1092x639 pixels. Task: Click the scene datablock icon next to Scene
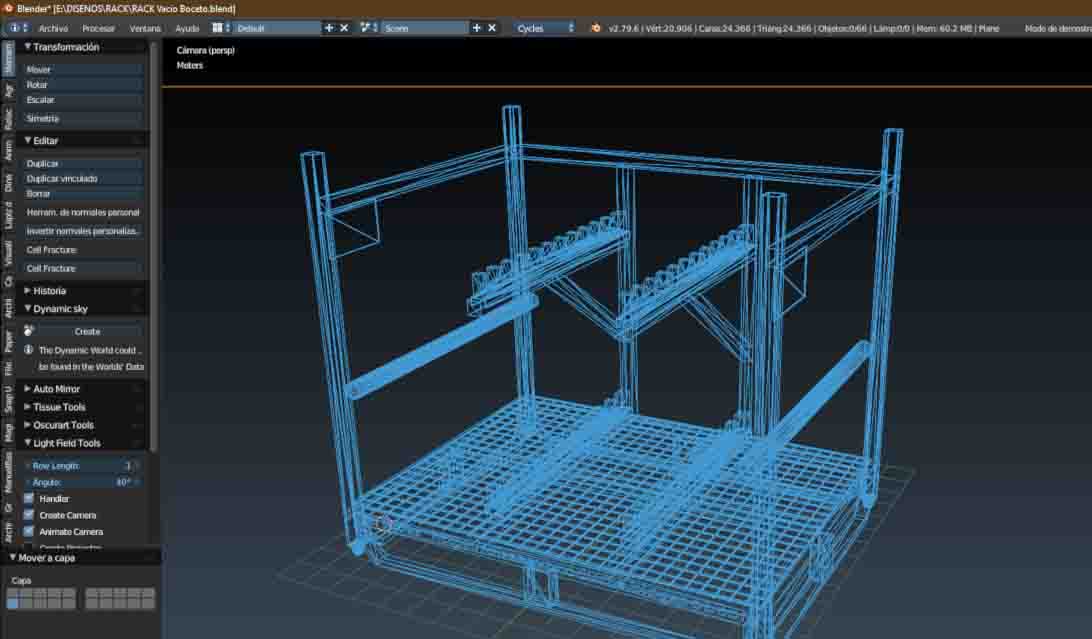(369, 28)
